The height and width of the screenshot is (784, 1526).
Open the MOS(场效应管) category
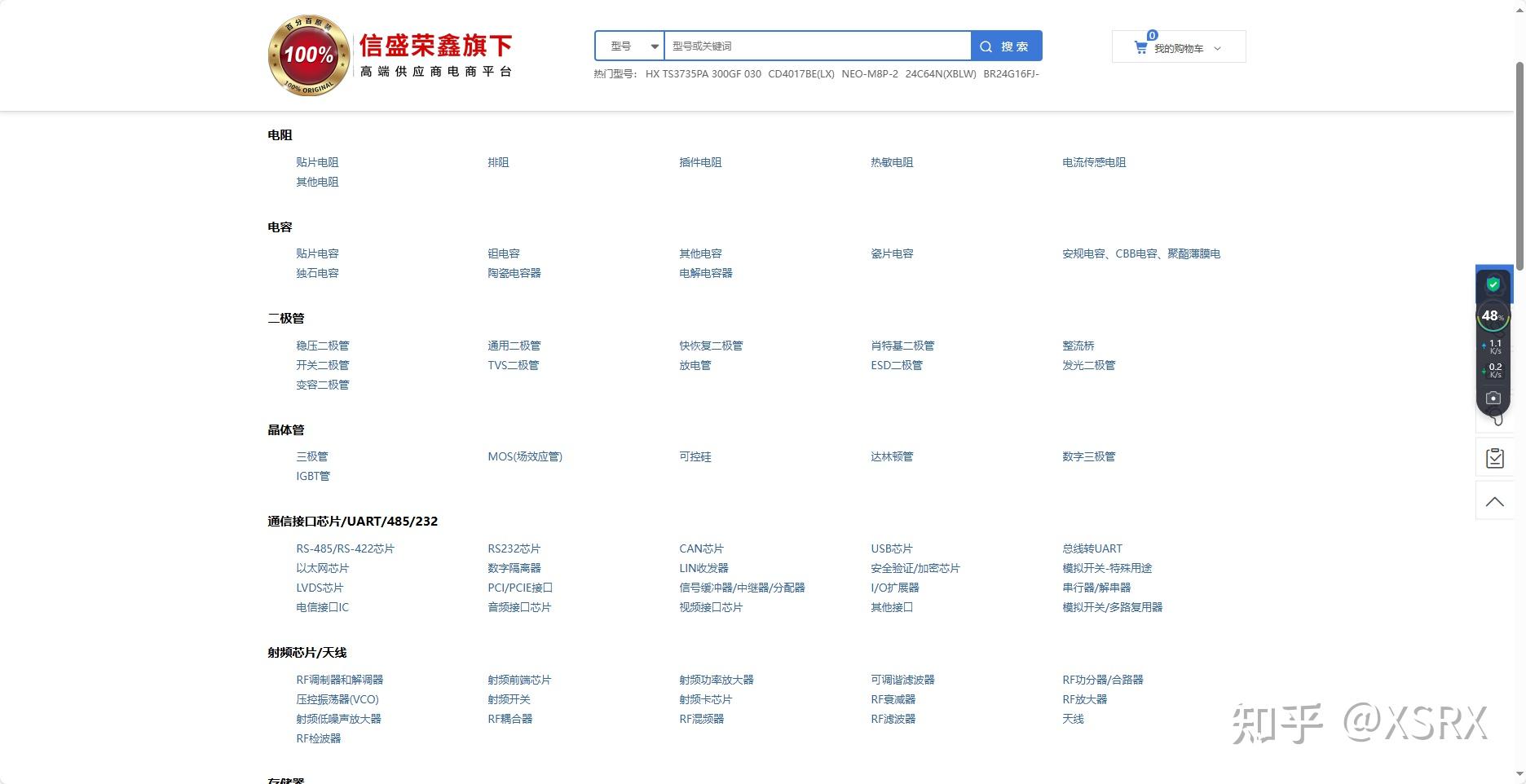tap(525, 456)
